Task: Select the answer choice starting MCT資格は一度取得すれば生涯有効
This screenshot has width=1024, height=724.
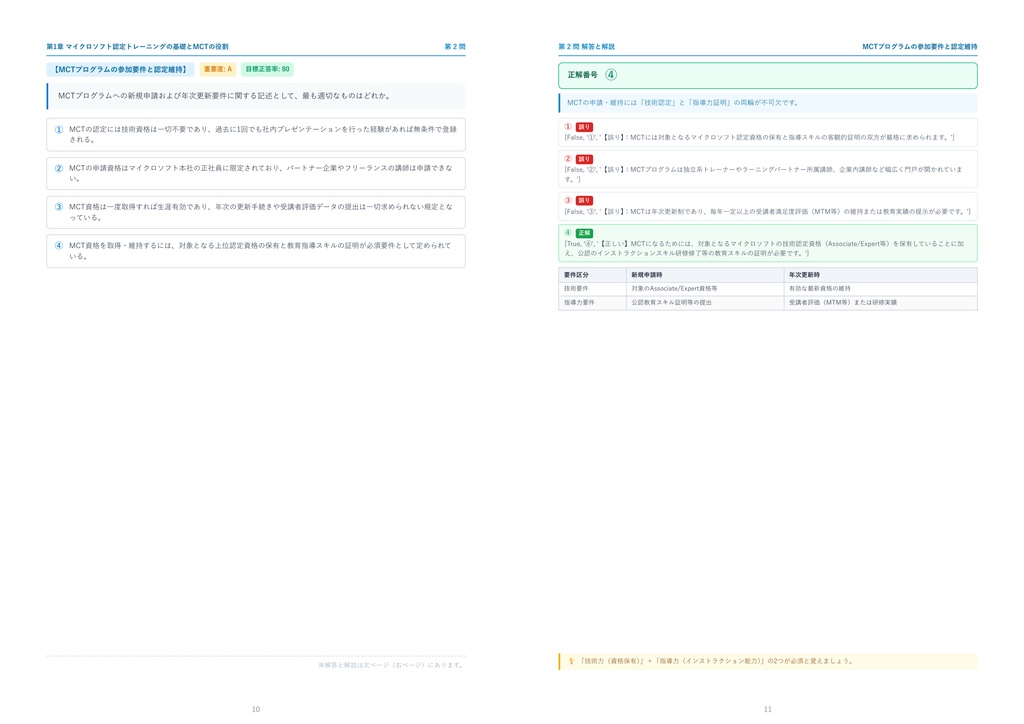Action: (x=256, y=212)
